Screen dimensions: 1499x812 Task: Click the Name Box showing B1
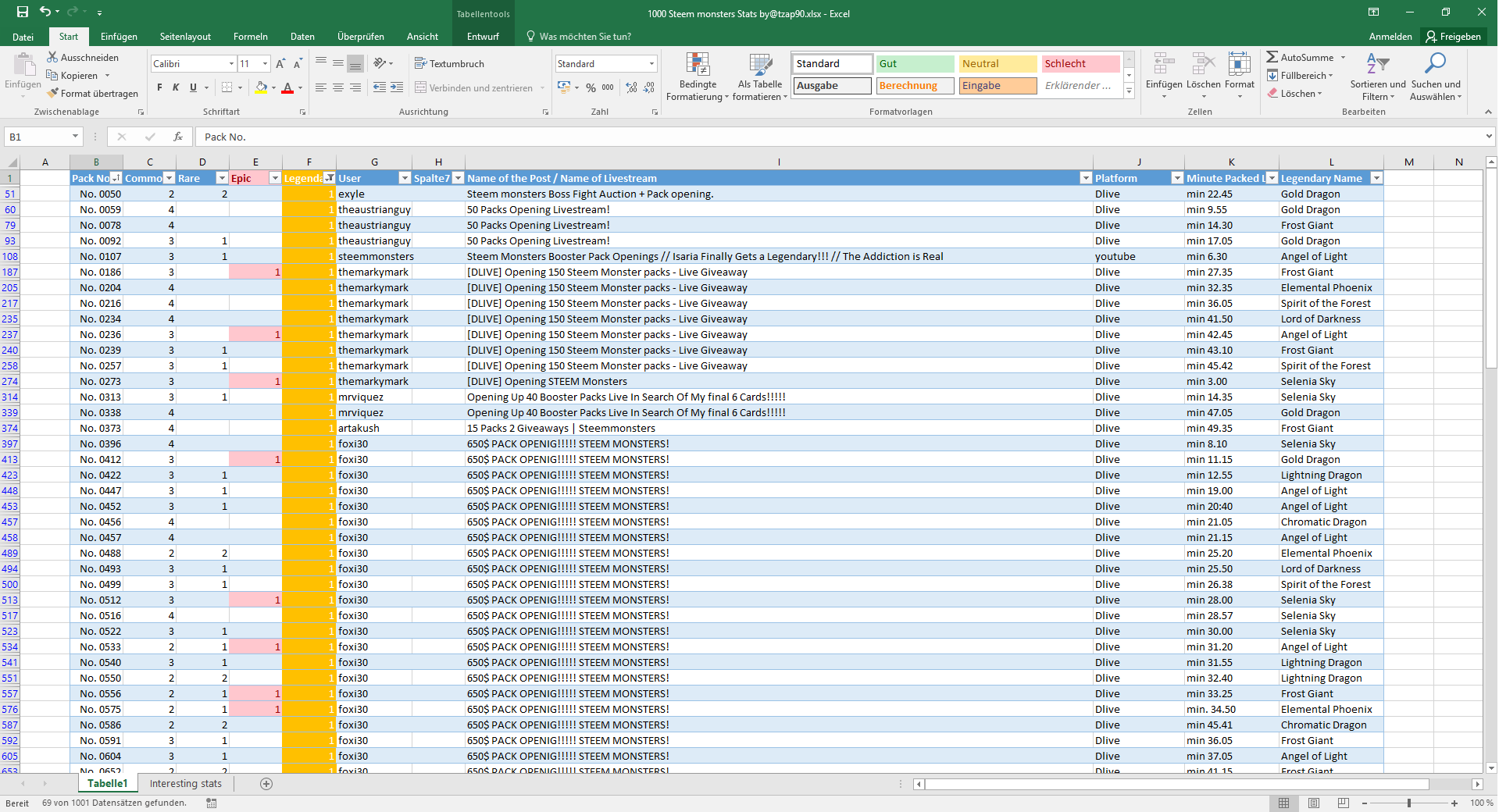point(43,137)
